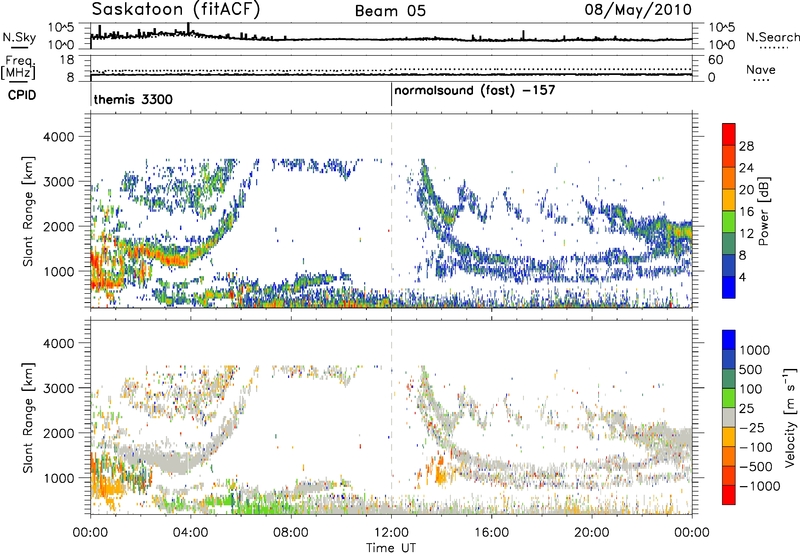
Task: Click the 'Saskatoon (fitACF)' title text
Action: (x=176, y=10)
